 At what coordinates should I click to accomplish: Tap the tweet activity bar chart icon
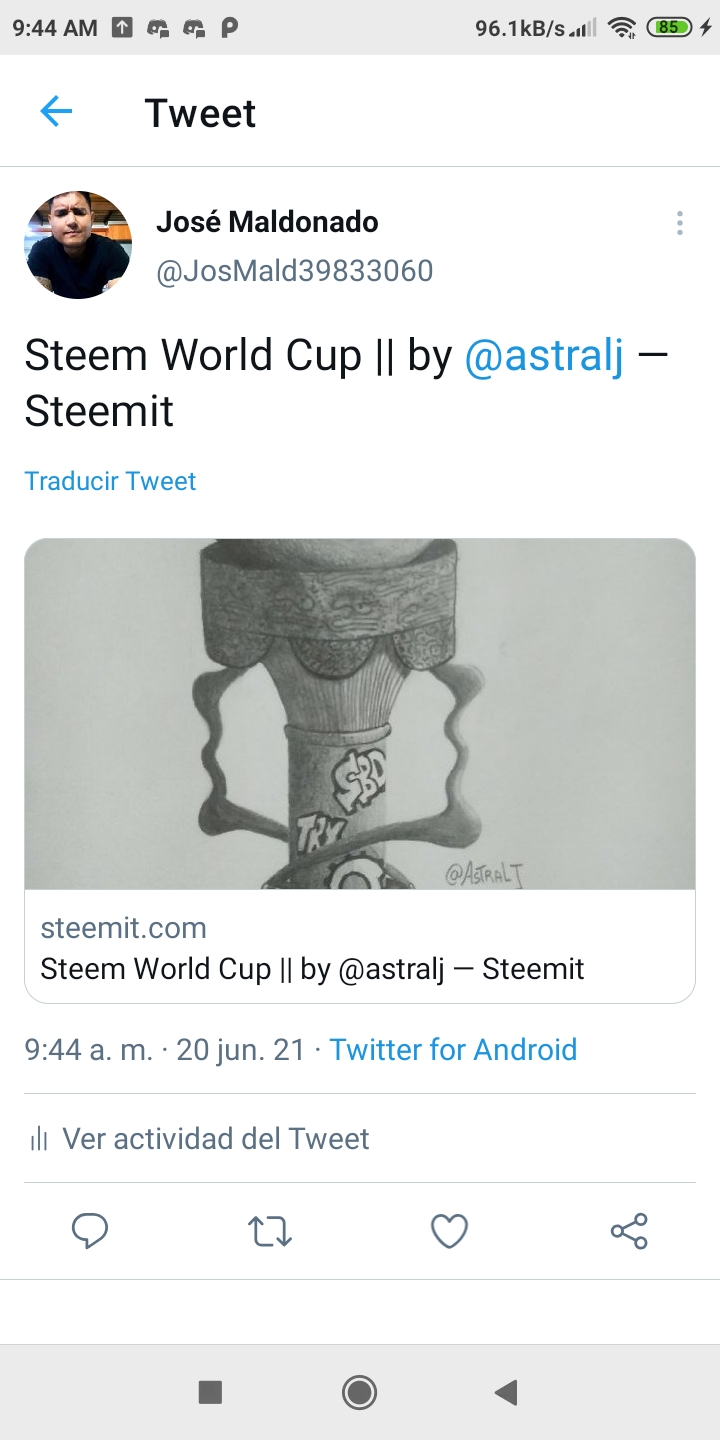point(39,1139)
